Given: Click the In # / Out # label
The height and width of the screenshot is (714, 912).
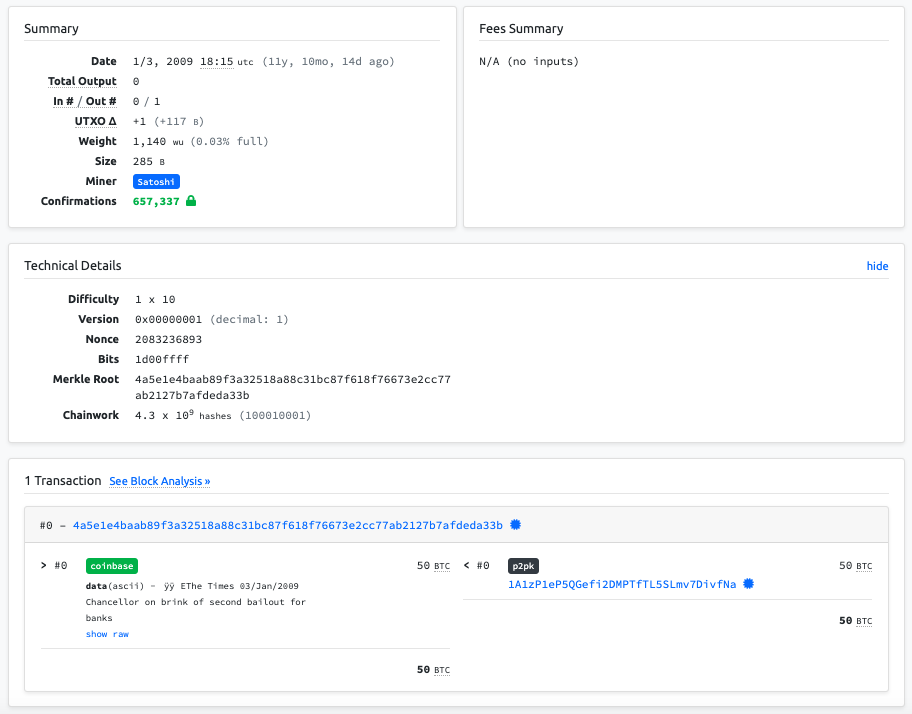Looking at the screenshot, I should click(x=85, y=101).
